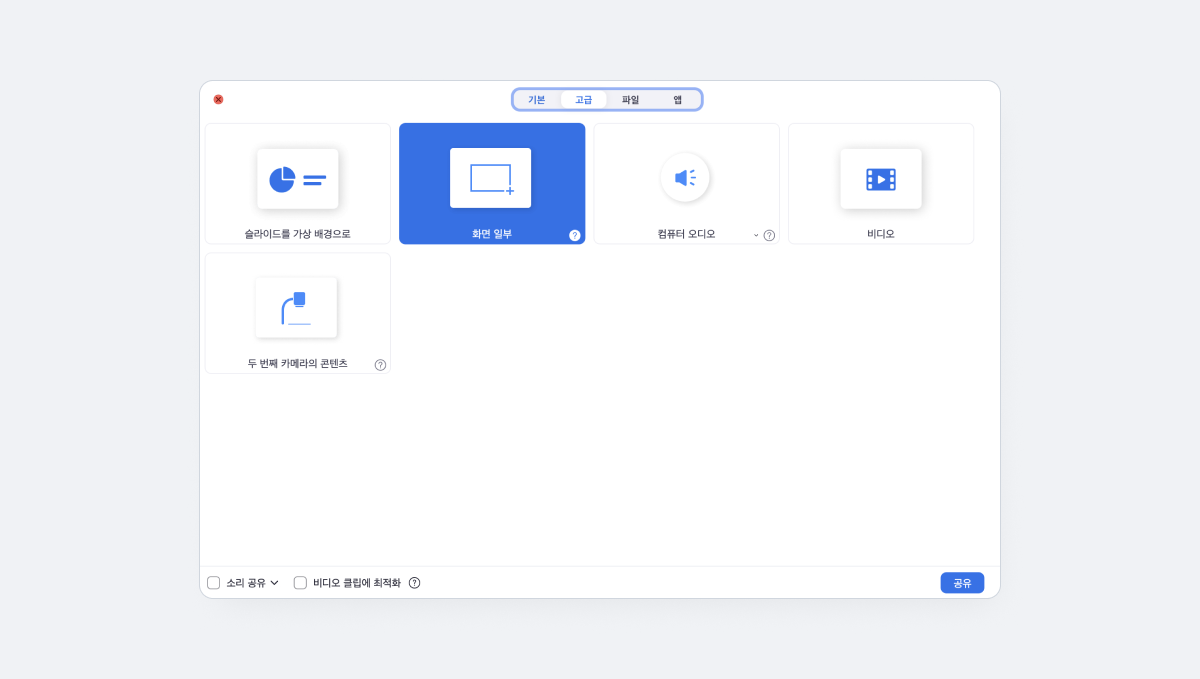The width and height of the screenshot is (1200, 679).
Task: Click the 컴퓨터 오디오 label
Action: [686, 234]
